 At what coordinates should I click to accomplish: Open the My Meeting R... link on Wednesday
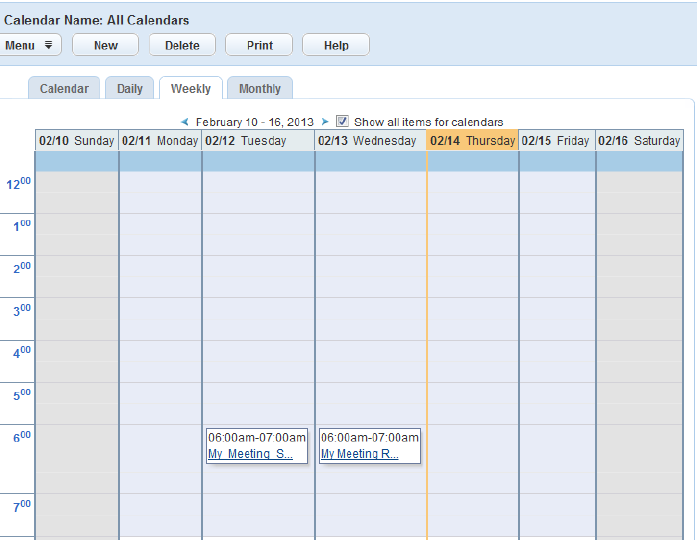pyautogui.click(x=360, y=454)
